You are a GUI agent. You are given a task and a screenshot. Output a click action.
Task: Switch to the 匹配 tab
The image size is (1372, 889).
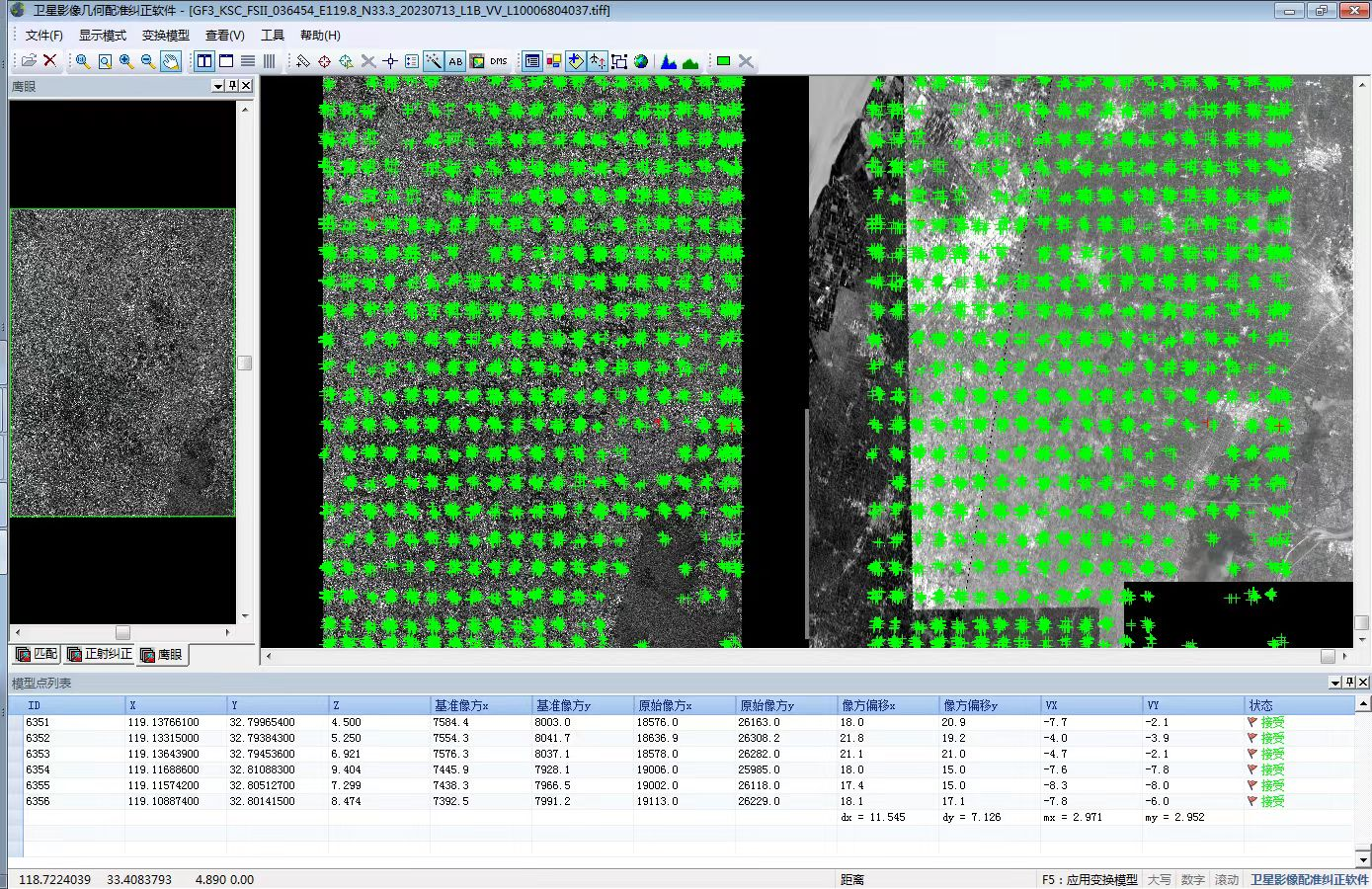click(x=38, y=654)
